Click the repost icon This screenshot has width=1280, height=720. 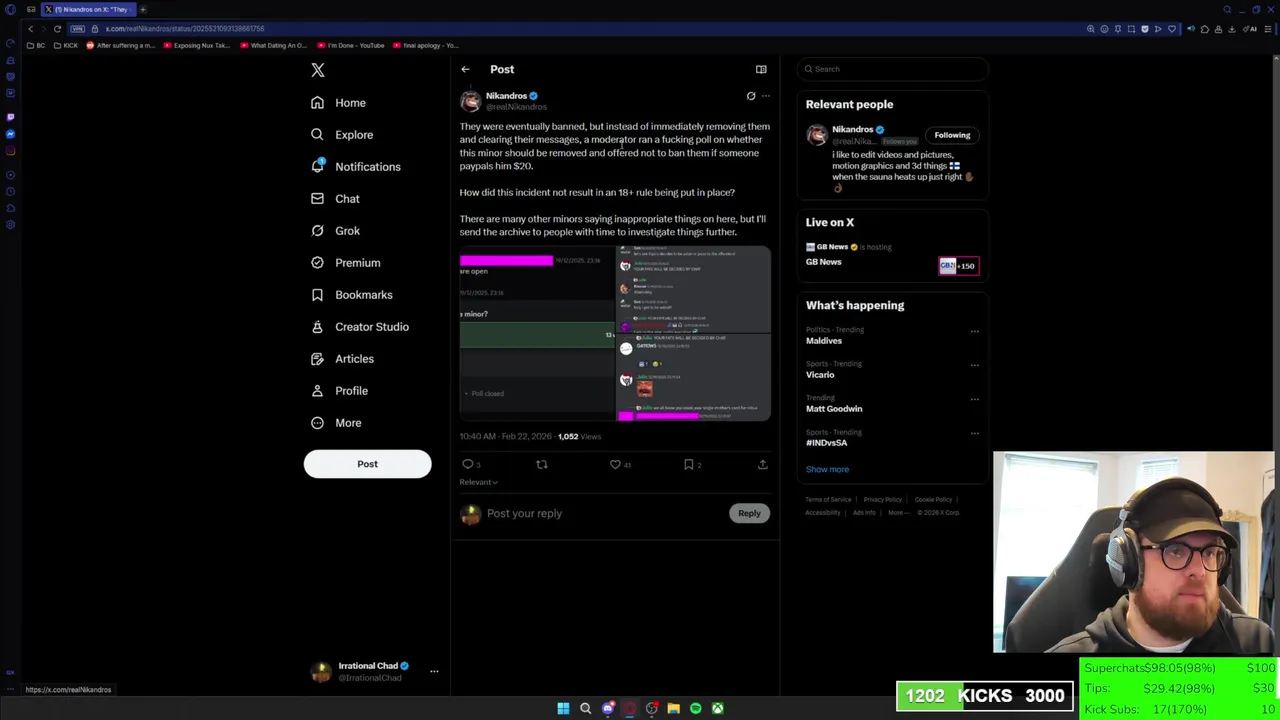pos(542,464)
